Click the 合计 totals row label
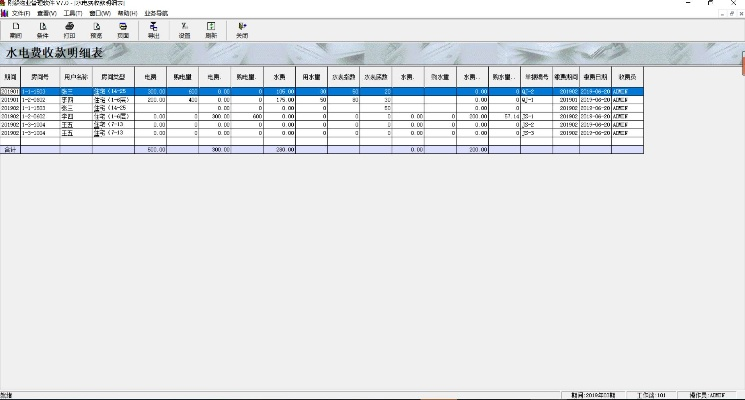This screenshot has height=400, width=745. pyautogui.click(x=10, y=149)
